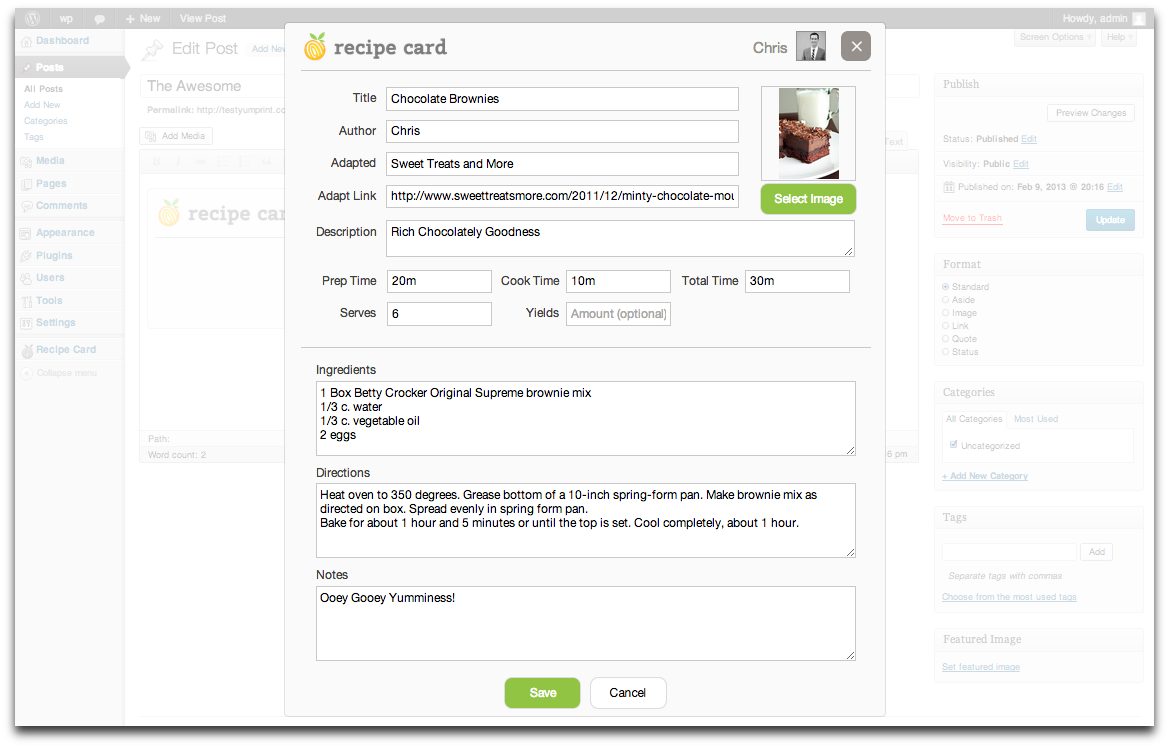
Task: Click Set featured image link
Action: 980,667
